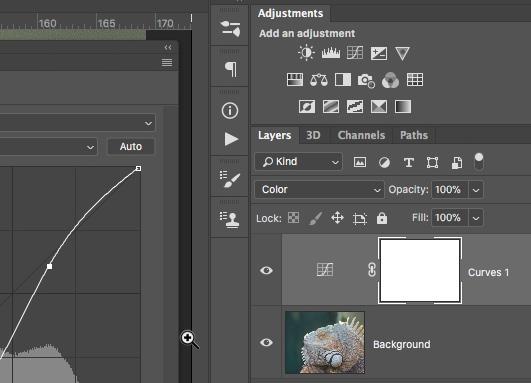Open the Brush Settings panel icon
The height and width of the screenshot is (383, 531).
pyautogui.click(x=230, y=179)
